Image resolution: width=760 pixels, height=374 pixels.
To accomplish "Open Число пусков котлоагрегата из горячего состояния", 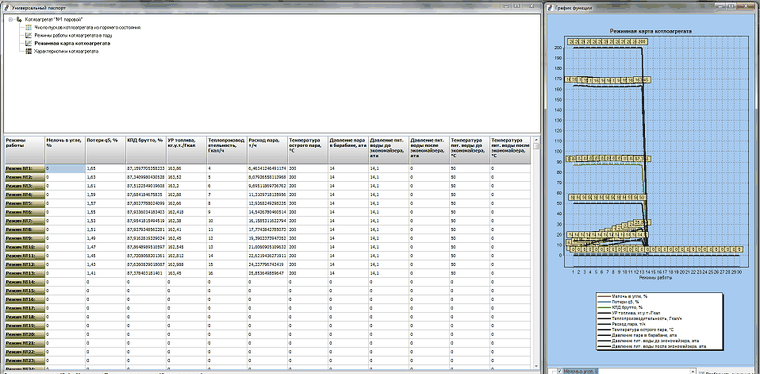I will [87, 28].
